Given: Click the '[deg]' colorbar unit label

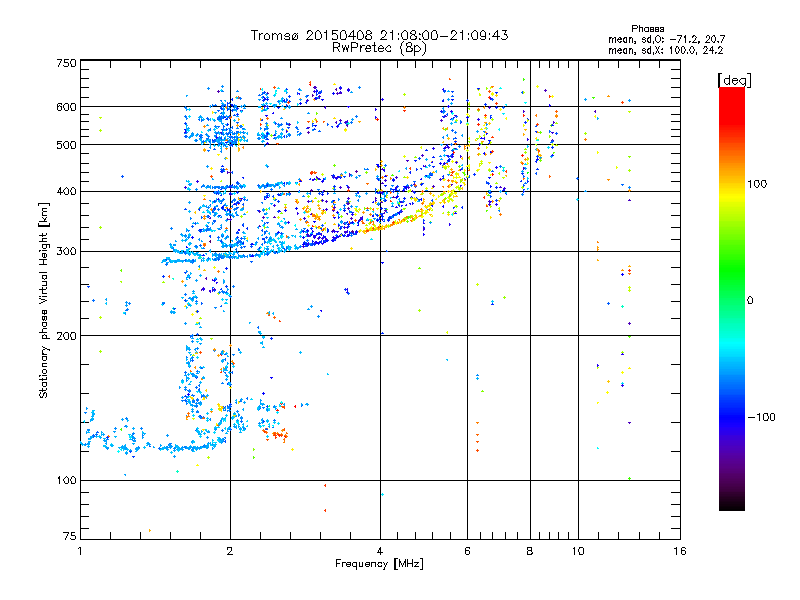Looking at the screenshot, I should [x=734, y=80].
